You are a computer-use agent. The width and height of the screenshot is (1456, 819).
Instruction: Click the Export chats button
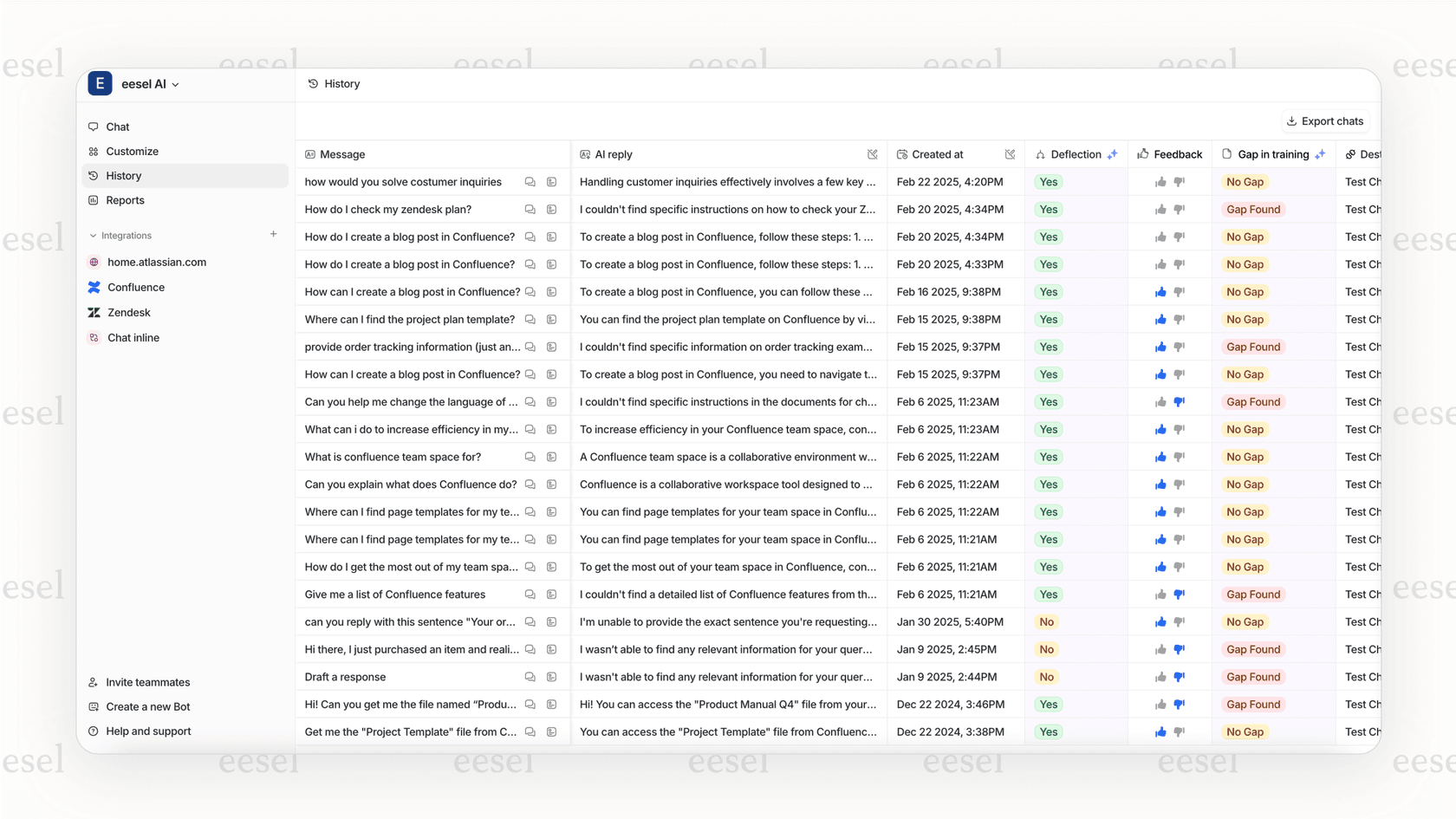click(1325, 121)
